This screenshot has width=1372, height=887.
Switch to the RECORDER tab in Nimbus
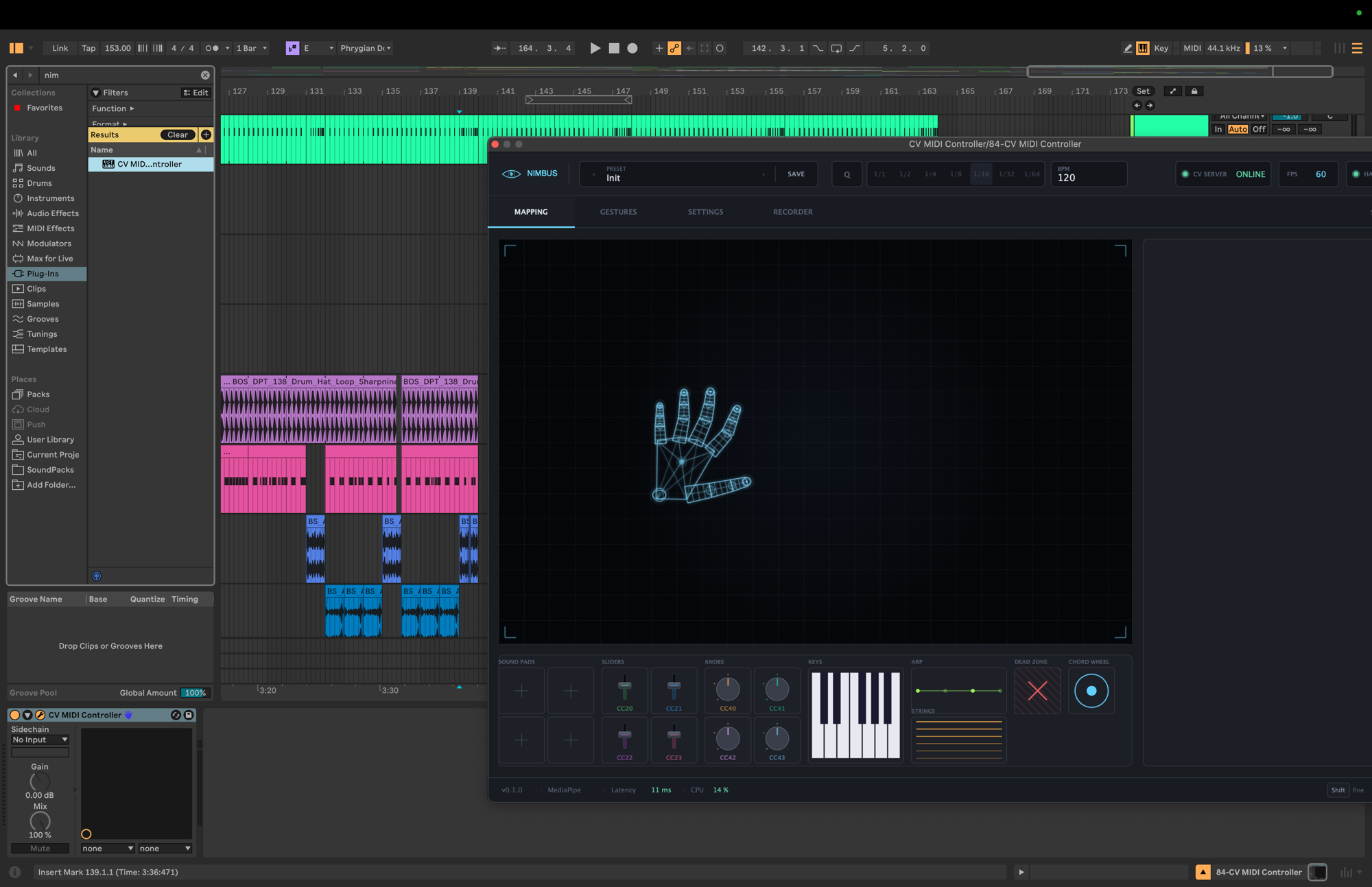pyautogui.click(x=793, y=212)
